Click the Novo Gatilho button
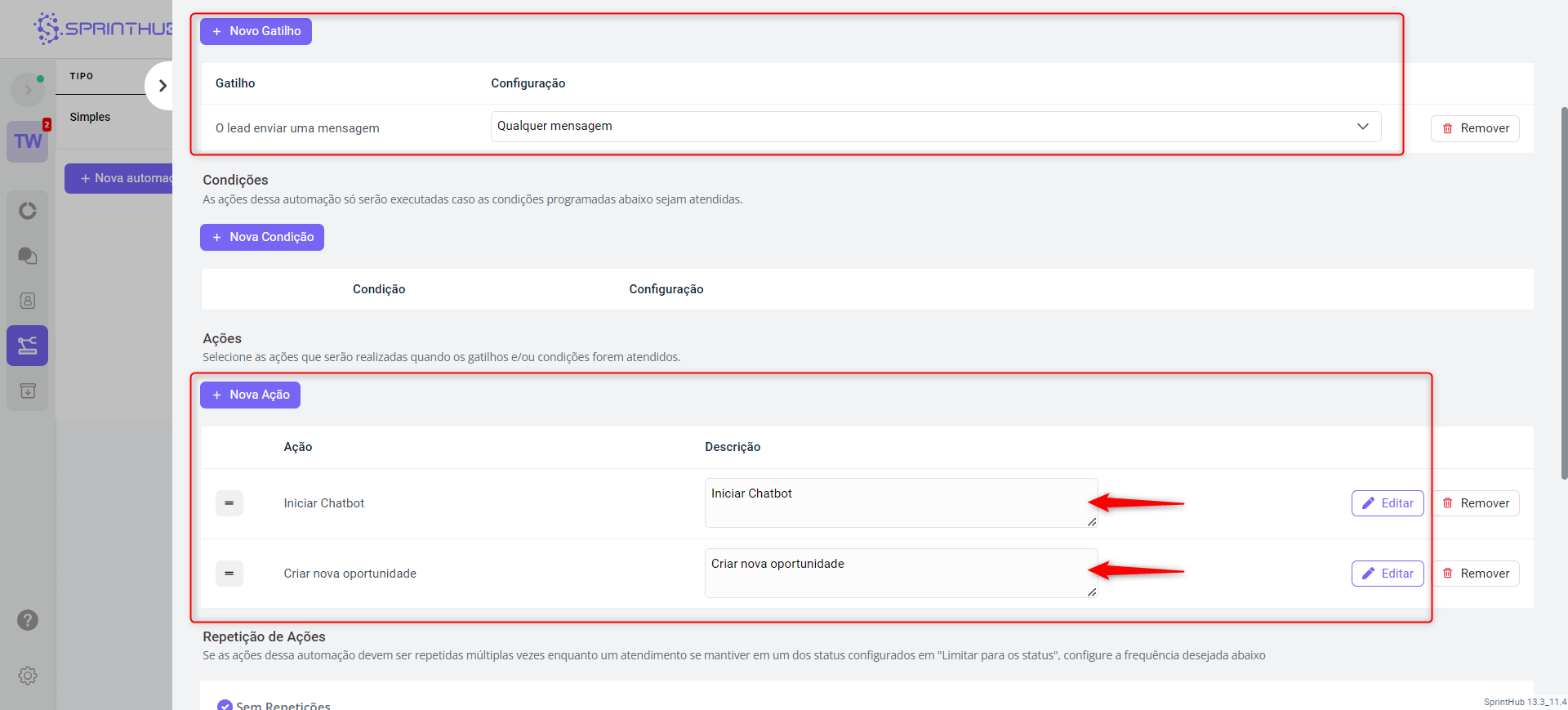This screenshot has width=1568, height=710. (256, 31)
